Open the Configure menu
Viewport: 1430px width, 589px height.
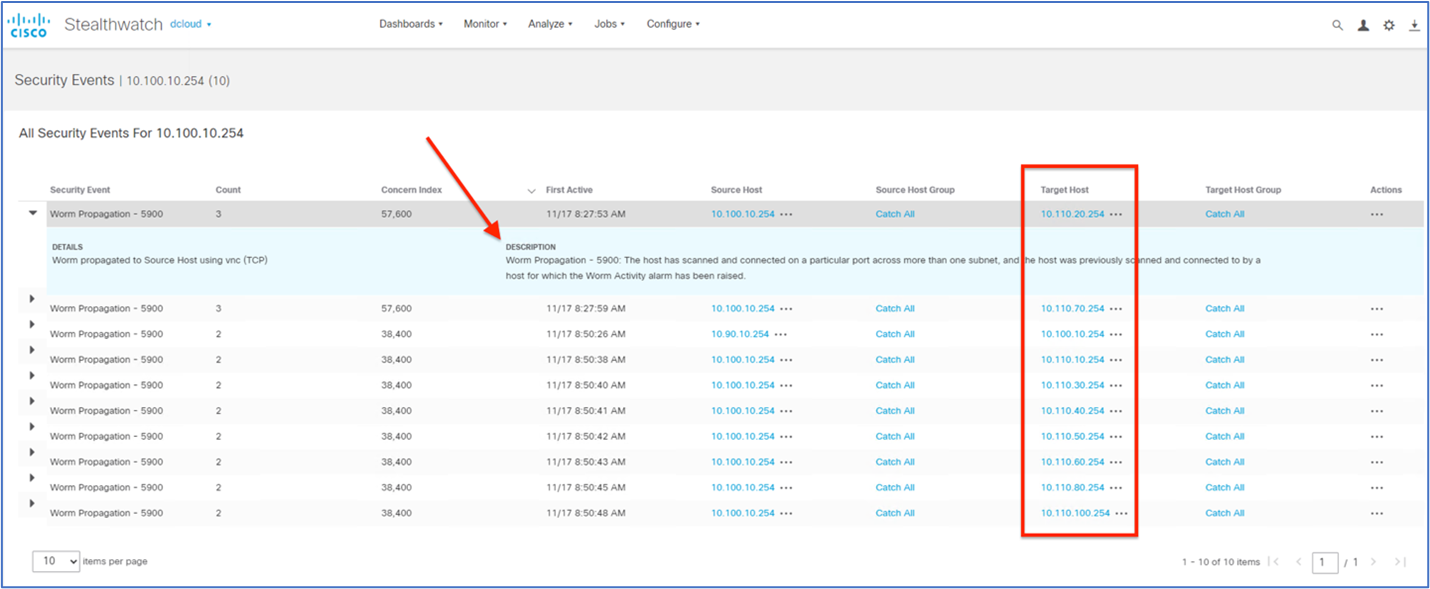coord(673,24)
